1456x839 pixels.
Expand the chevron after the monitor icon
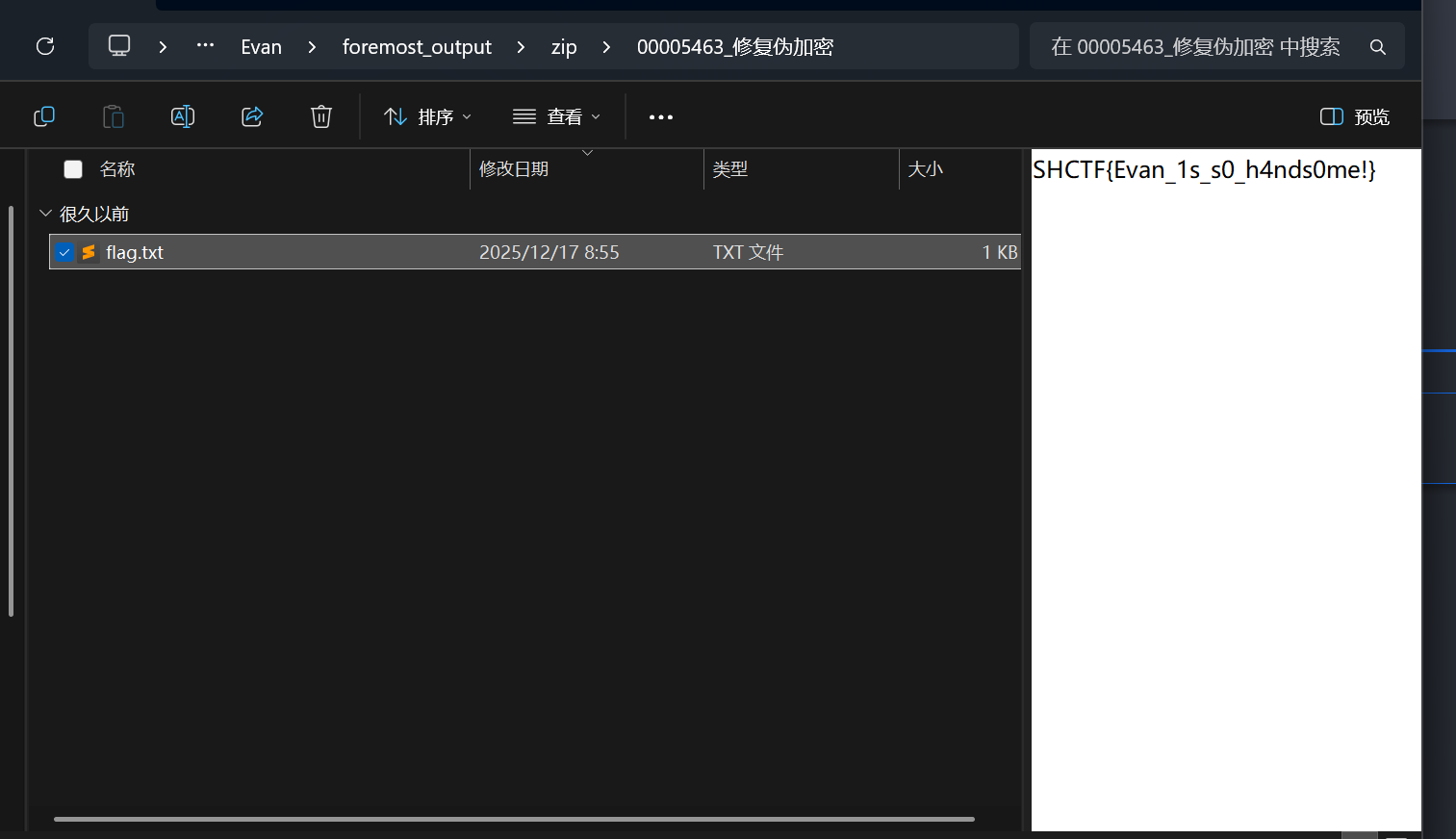click(x=163, y=46)
